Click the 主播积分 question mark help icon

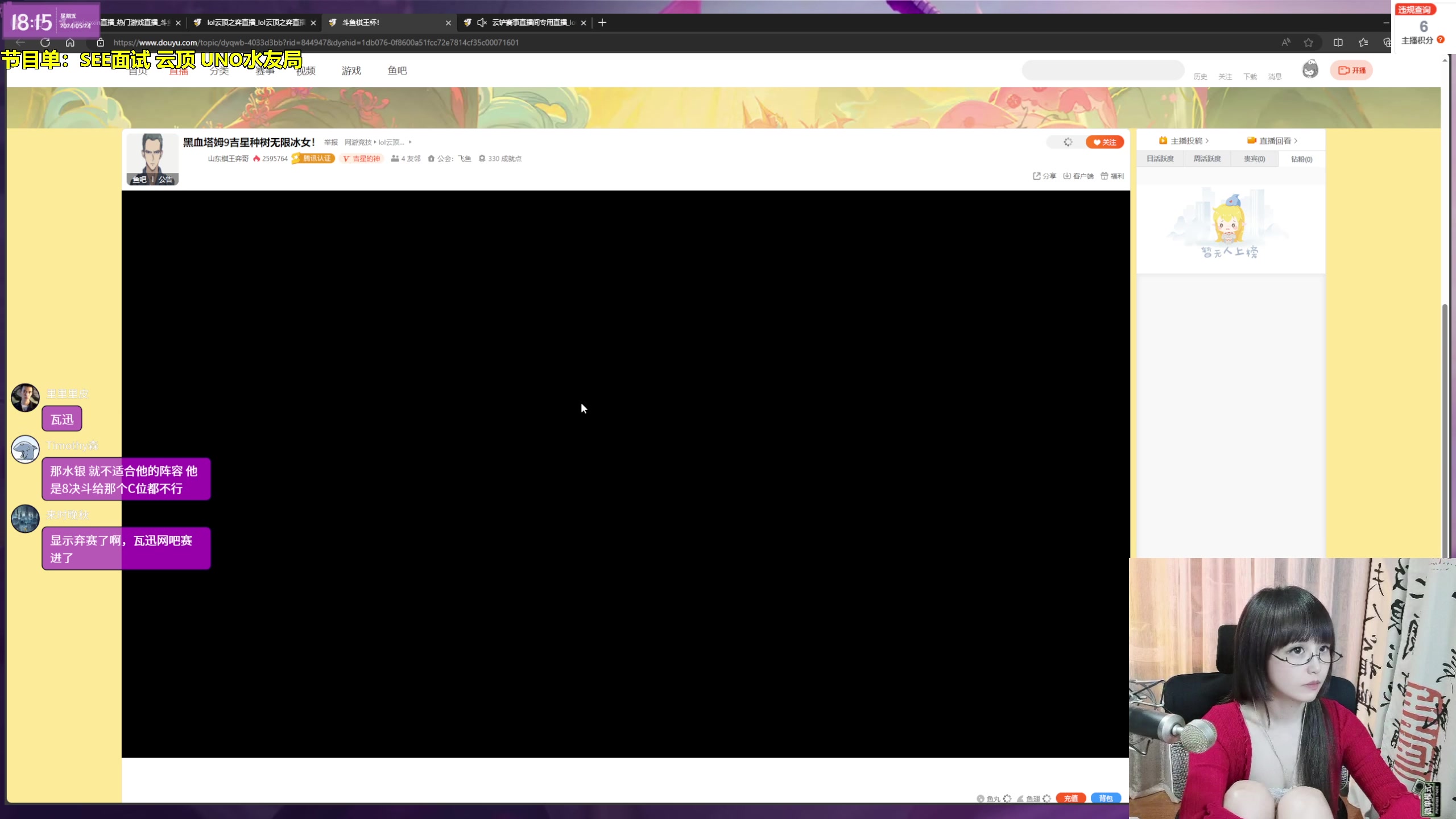pyautogui.click(x=1441, y=40)
